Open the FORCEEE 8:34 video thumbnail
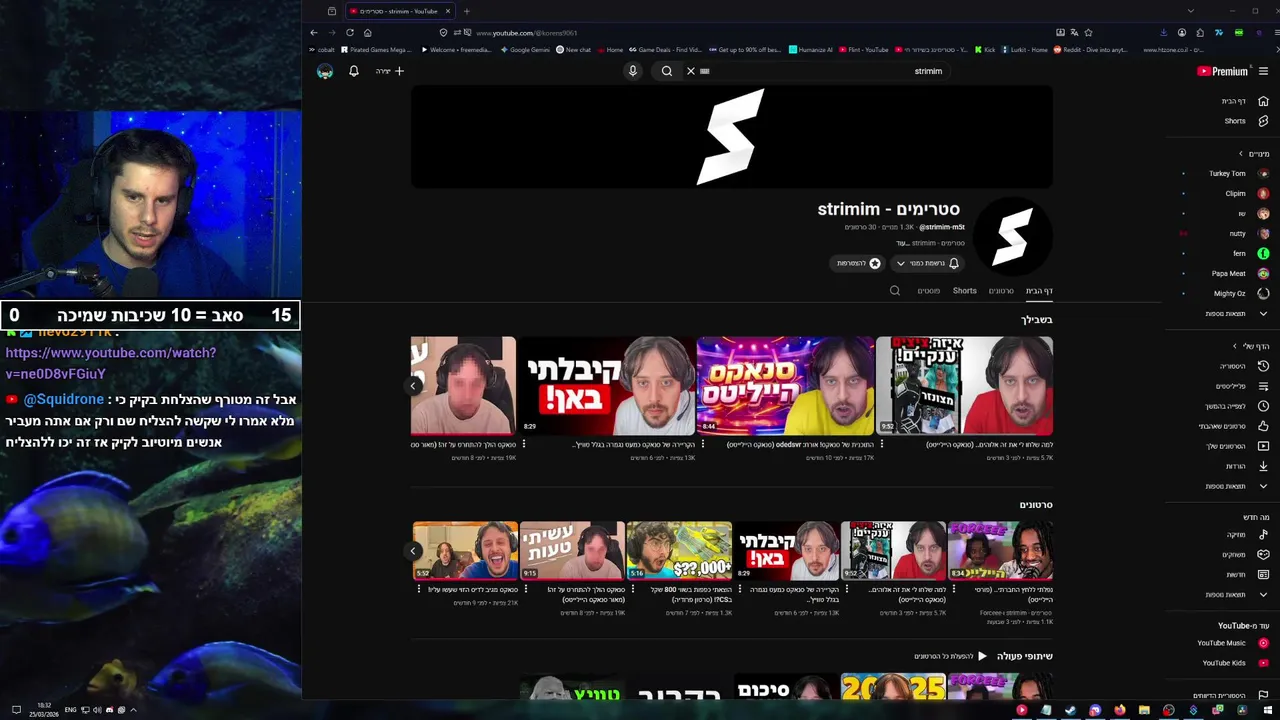Image resolution: width=1280 pixels, height=720 pixels. 1000,551
